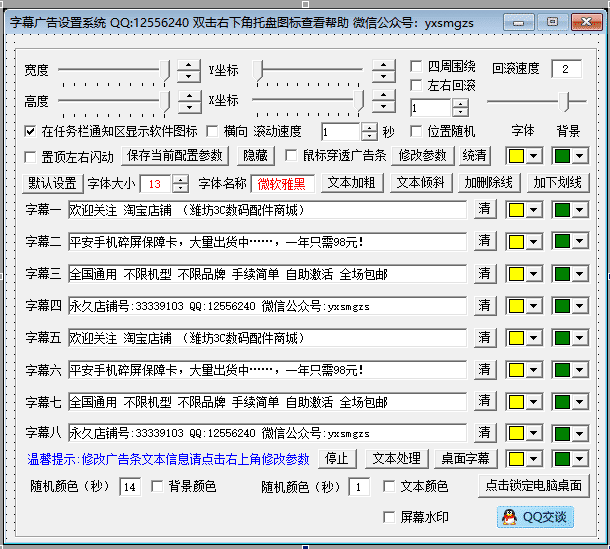Open the font color dropdown for 字幕三
610x549 pixels.
click(534, 274)
